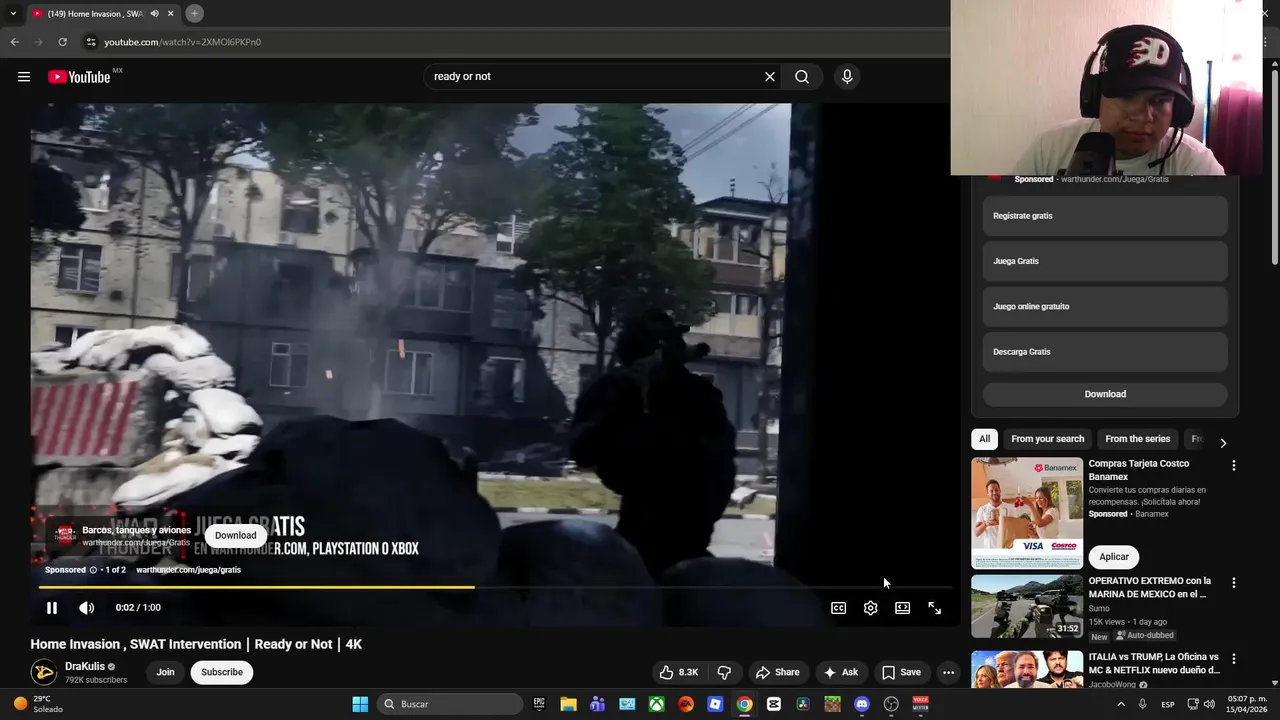View site information icon in address bar

coord(91,42)
